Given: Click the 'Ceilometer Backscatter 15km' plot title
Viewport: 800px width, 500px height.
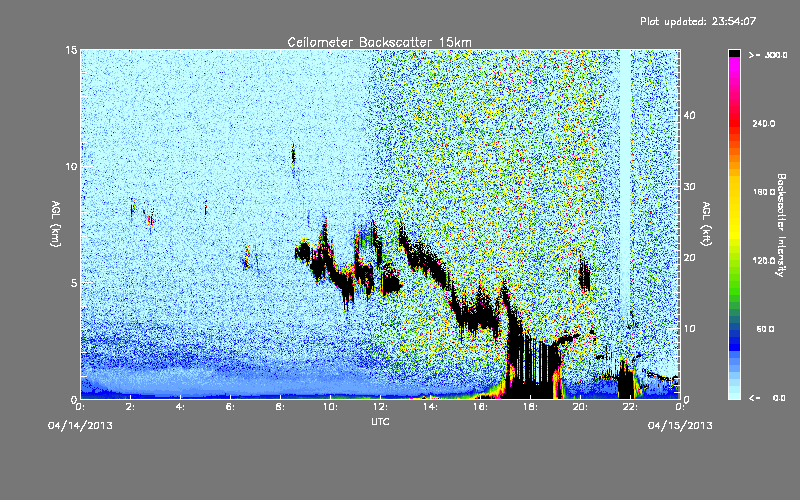Looking at the screenshot, I should click(x=379, y=42).
